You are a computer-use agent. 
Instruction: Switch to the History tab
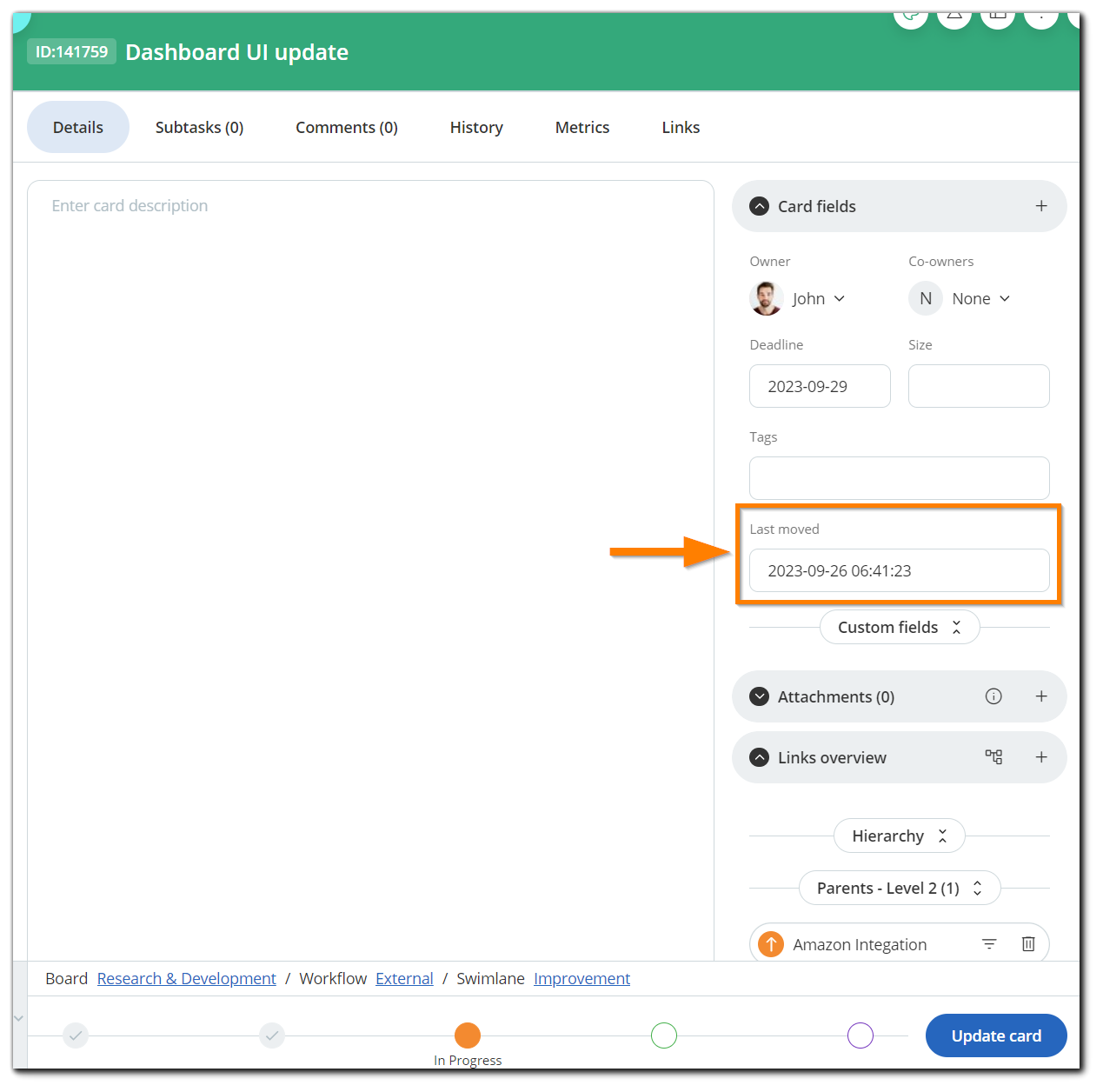476,128
